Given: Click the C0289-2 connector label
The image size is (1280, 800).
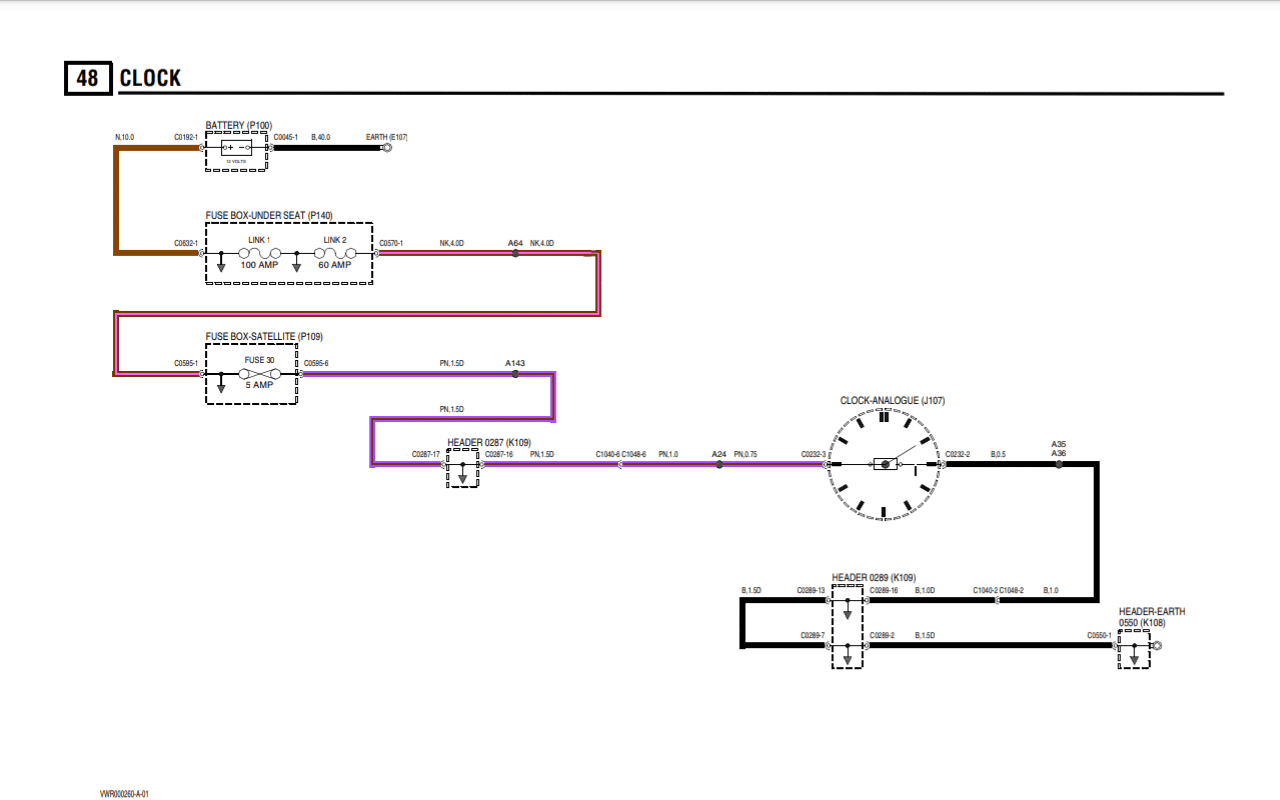Looking at the screenshot, I should pyautogui.click(x=882, y=635).
